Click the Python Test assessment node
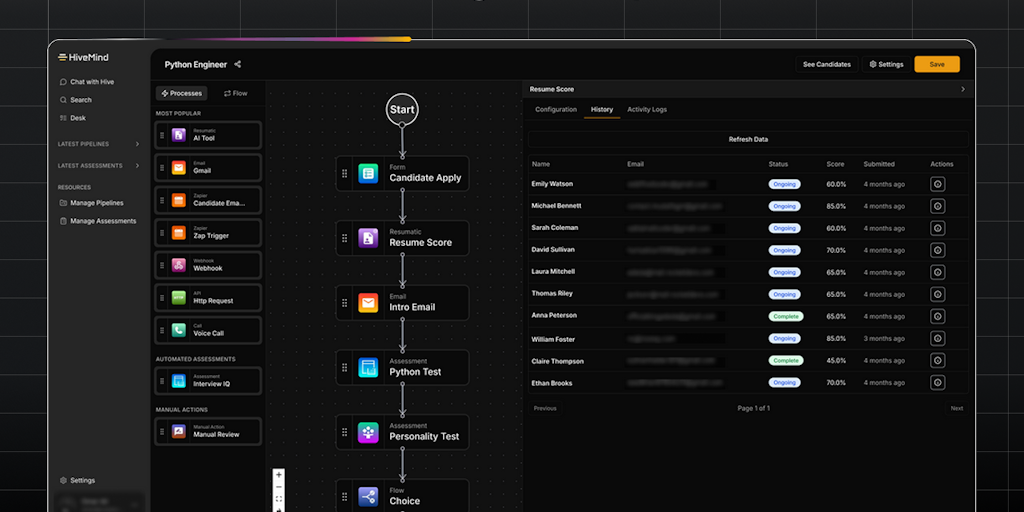Screen dimensions: 1024x512 click(402, 368)
